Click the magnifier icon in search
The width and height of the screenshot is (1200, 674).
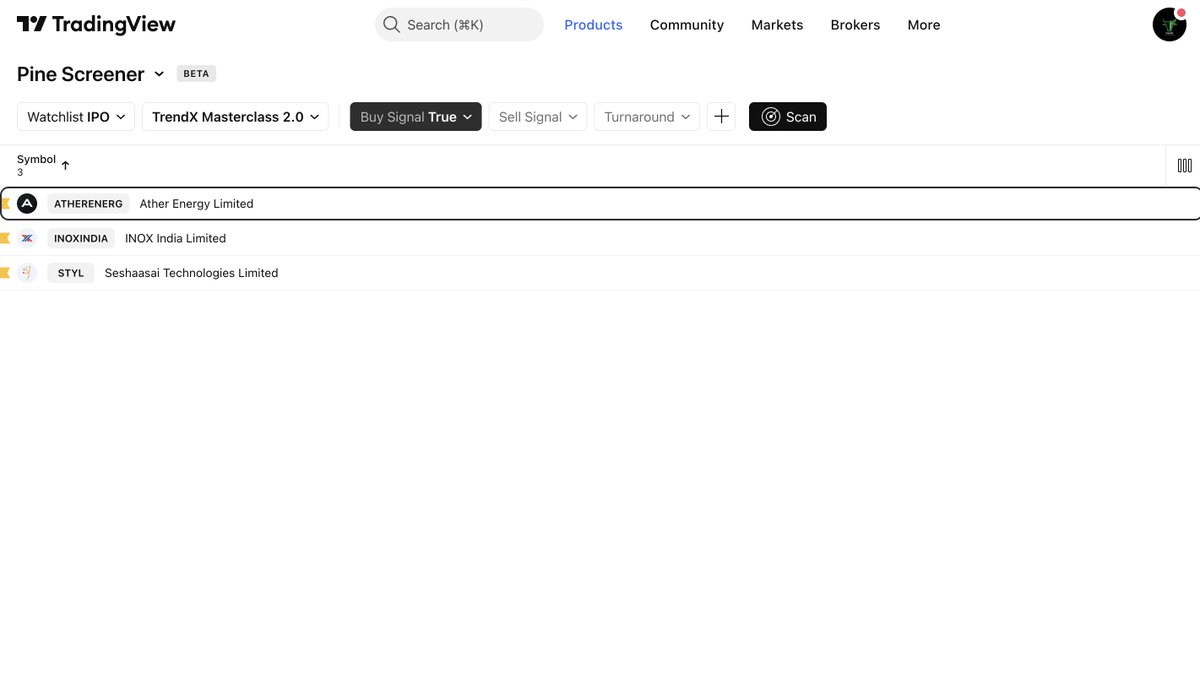pyautogui.click(x=392, y=25)
